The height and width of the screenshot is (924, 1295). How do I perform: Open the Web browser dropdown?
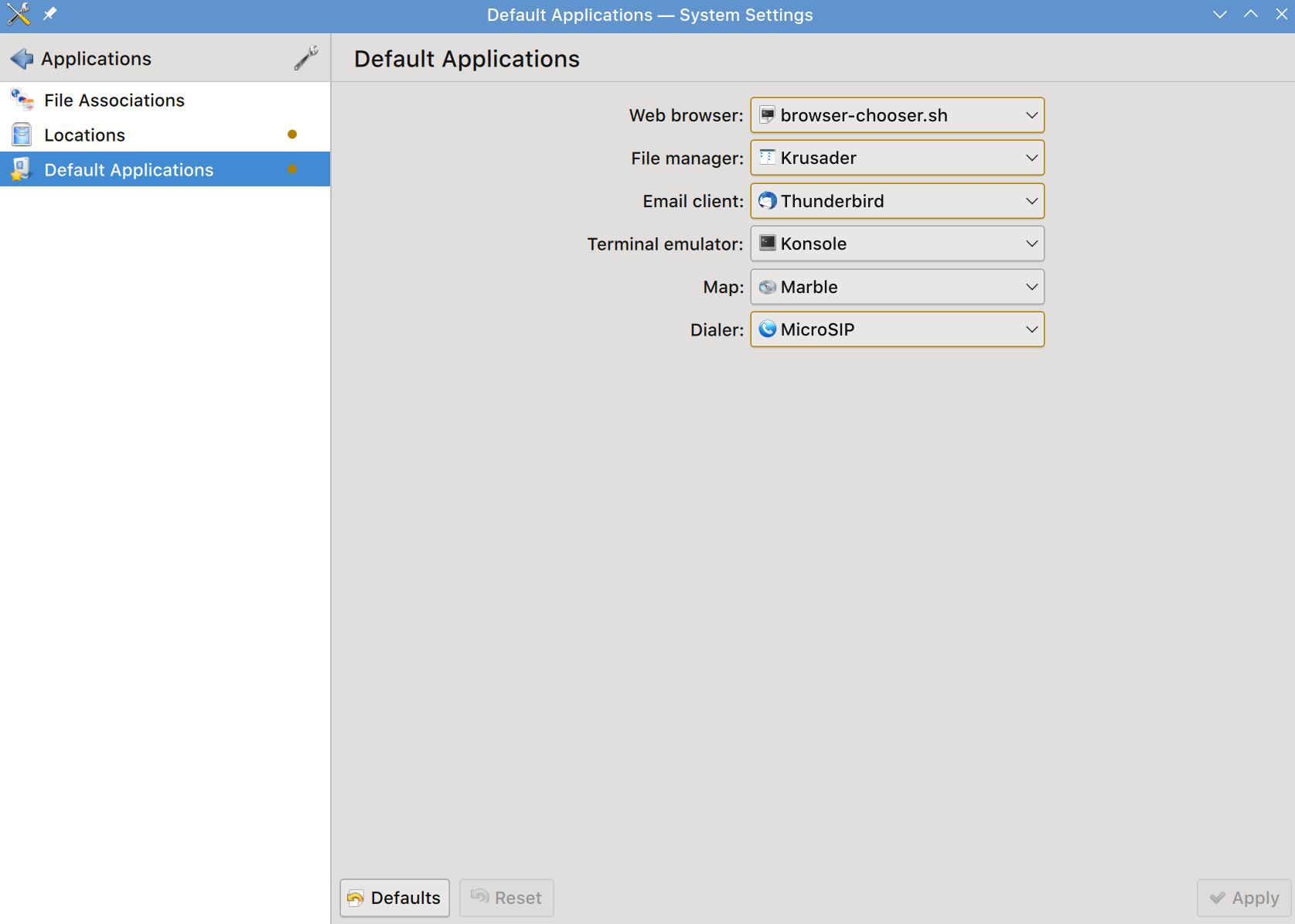click(x=897, y=115)
